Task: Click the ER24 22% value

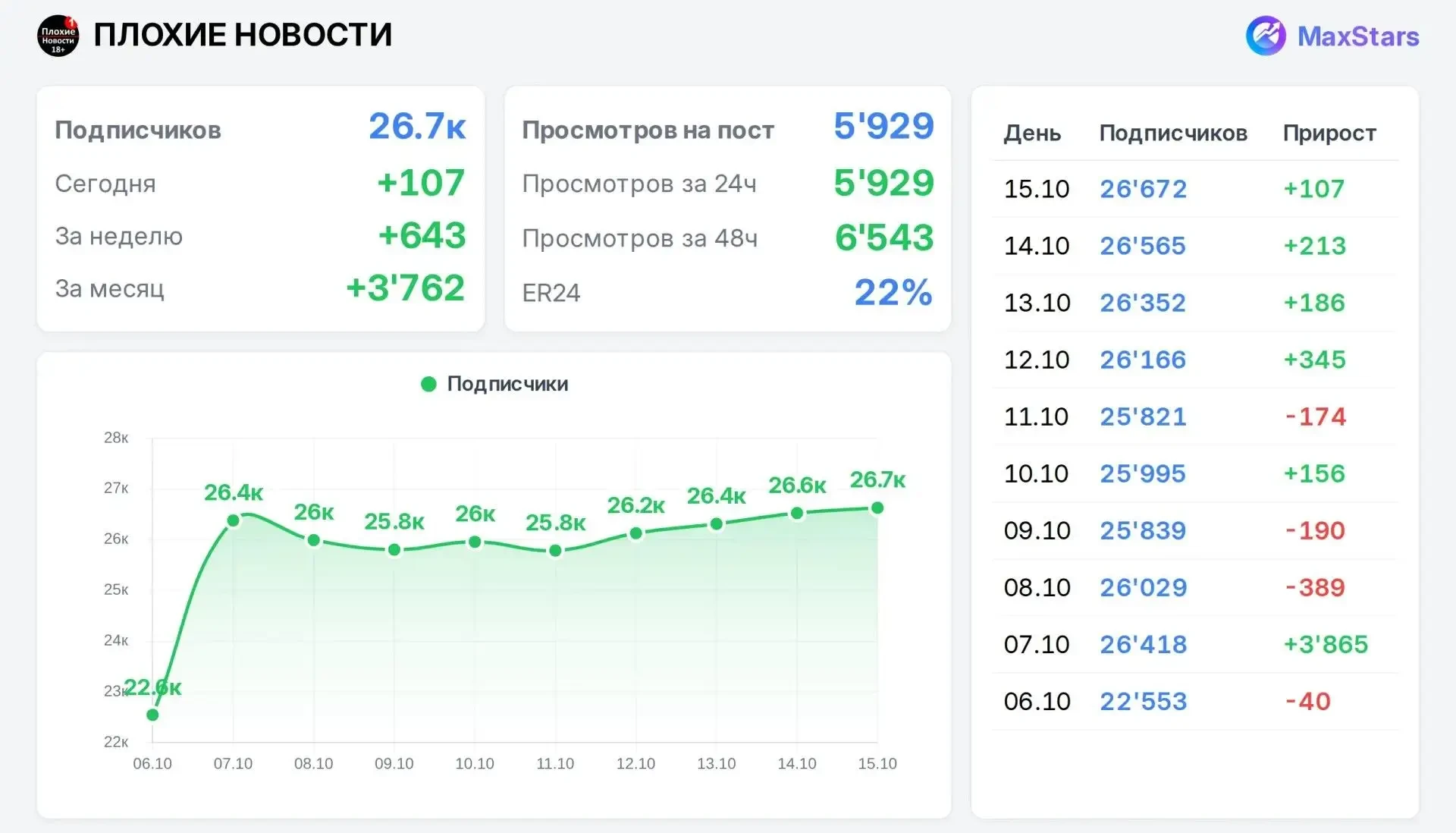Action: (893, 292)
